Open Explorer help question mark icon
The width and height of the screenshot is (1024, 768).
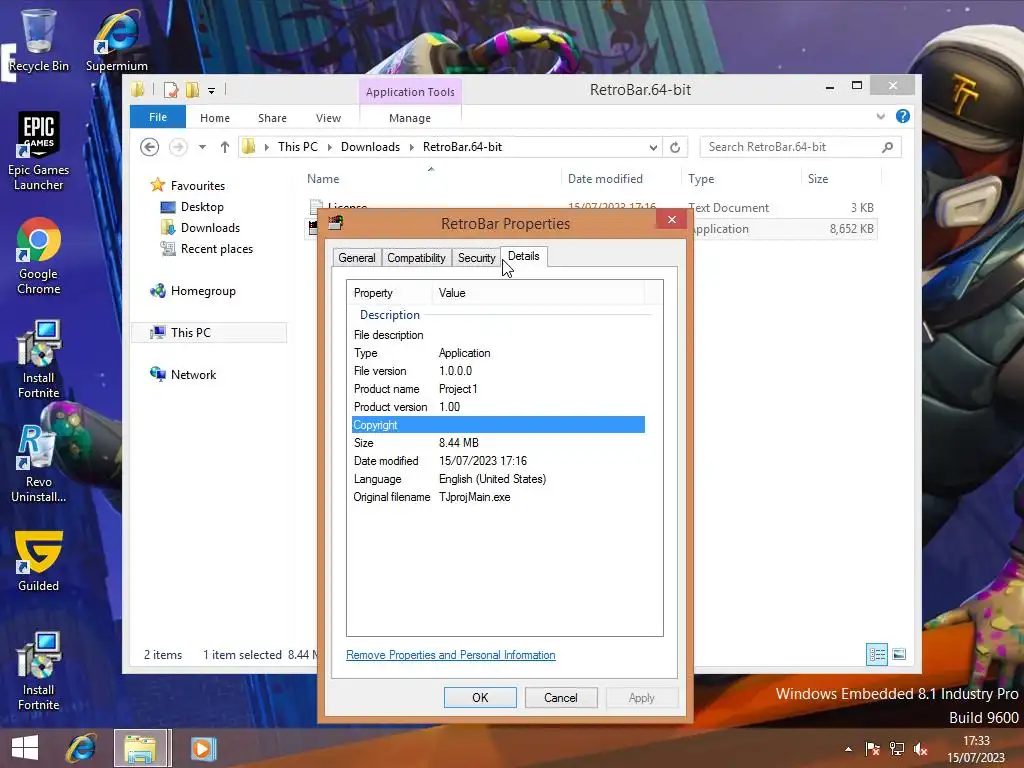[903, 116]
